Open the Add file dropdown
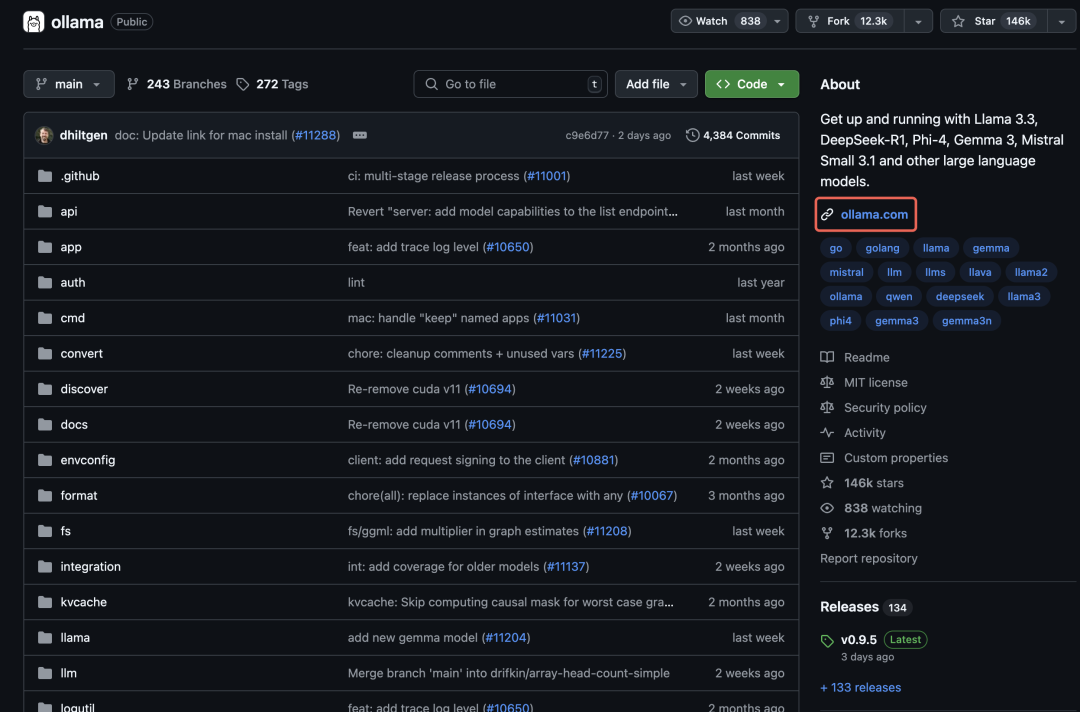This screenshot has height=712, width=1080. coord(656,84)
